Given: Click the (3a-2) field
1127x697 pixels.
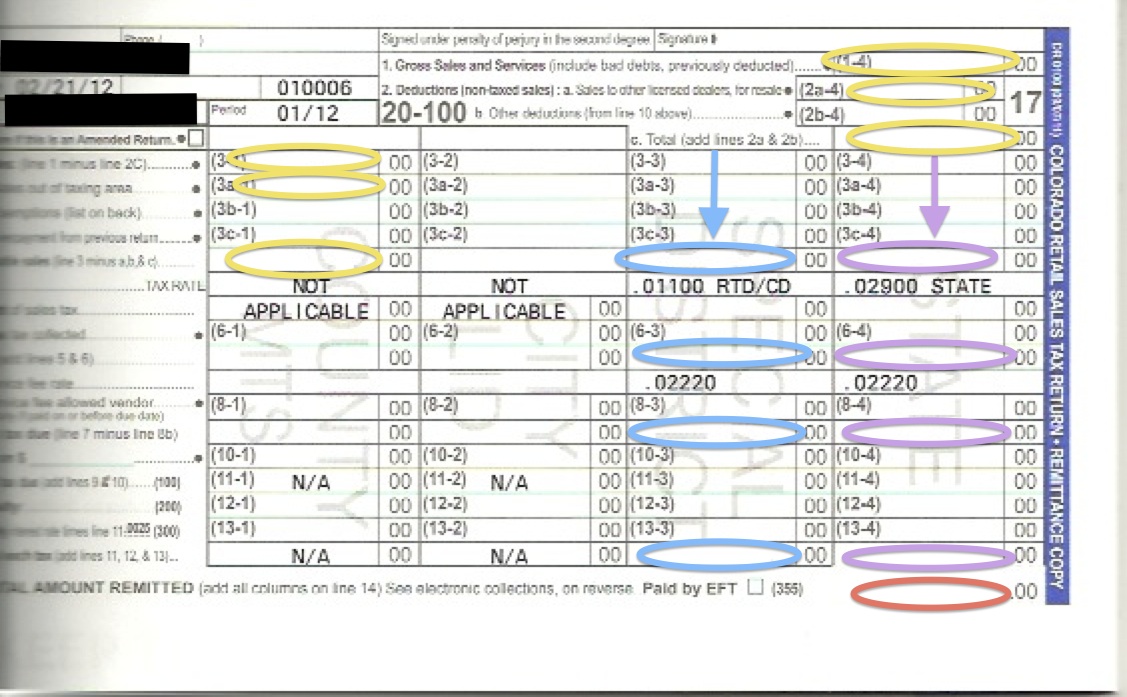Looking at the screenshot, I should [x=523, y=186].
